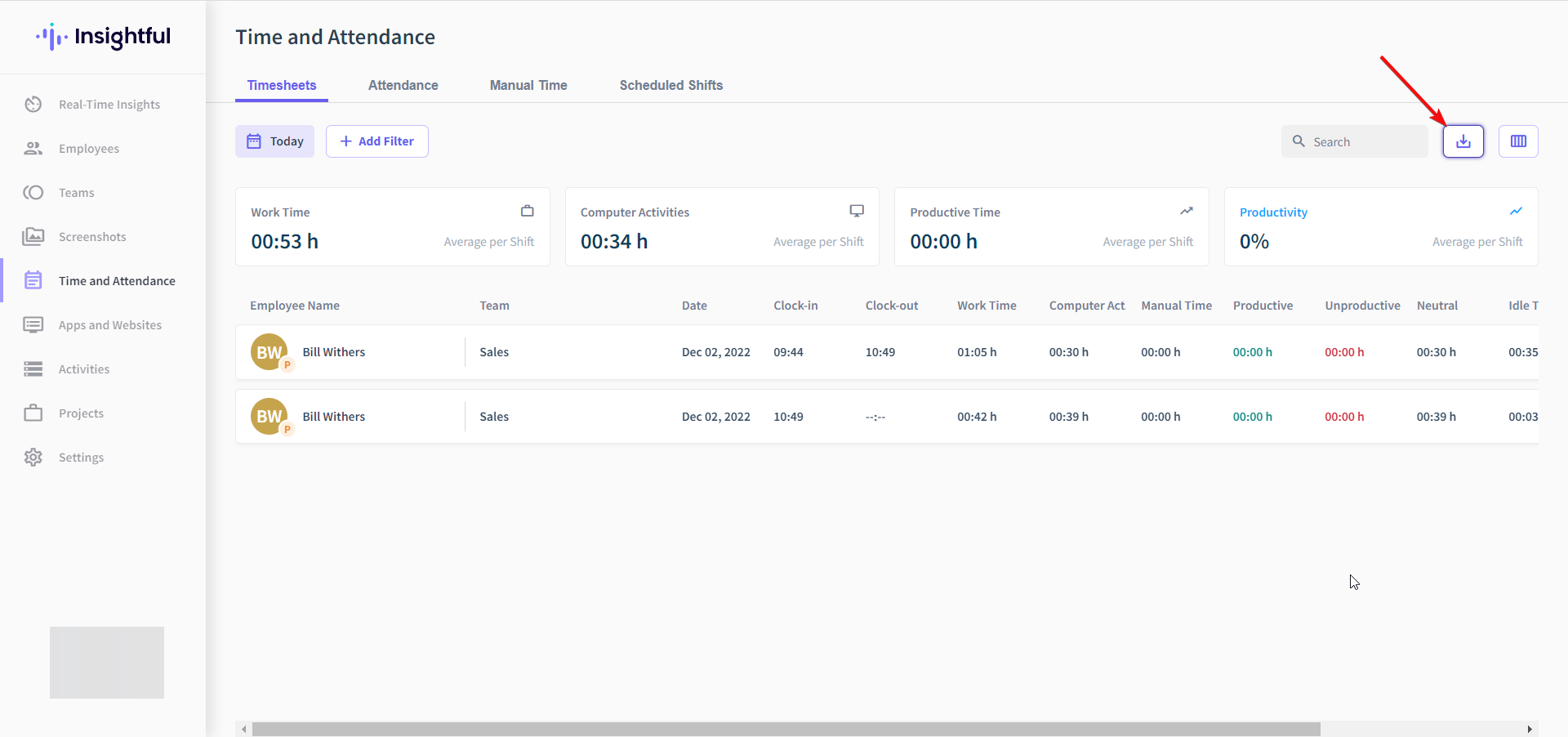Open the column settings icon
1568x737 pixels.
[1518, 141]
